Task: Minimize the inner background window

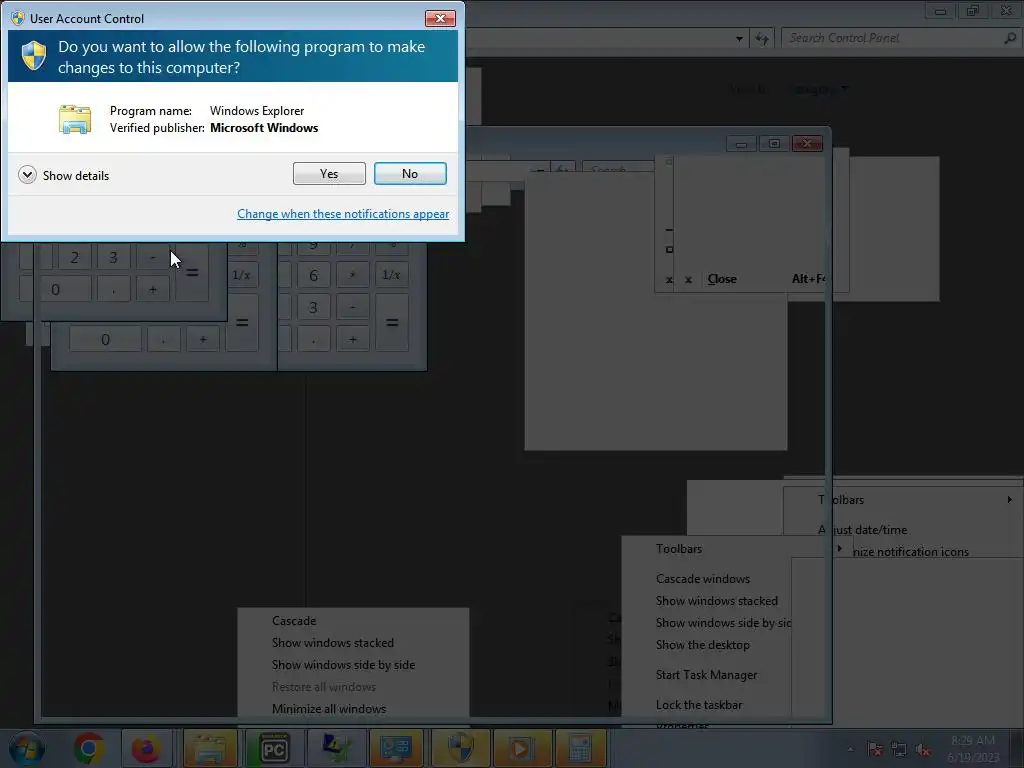Action: pos(741,144)
